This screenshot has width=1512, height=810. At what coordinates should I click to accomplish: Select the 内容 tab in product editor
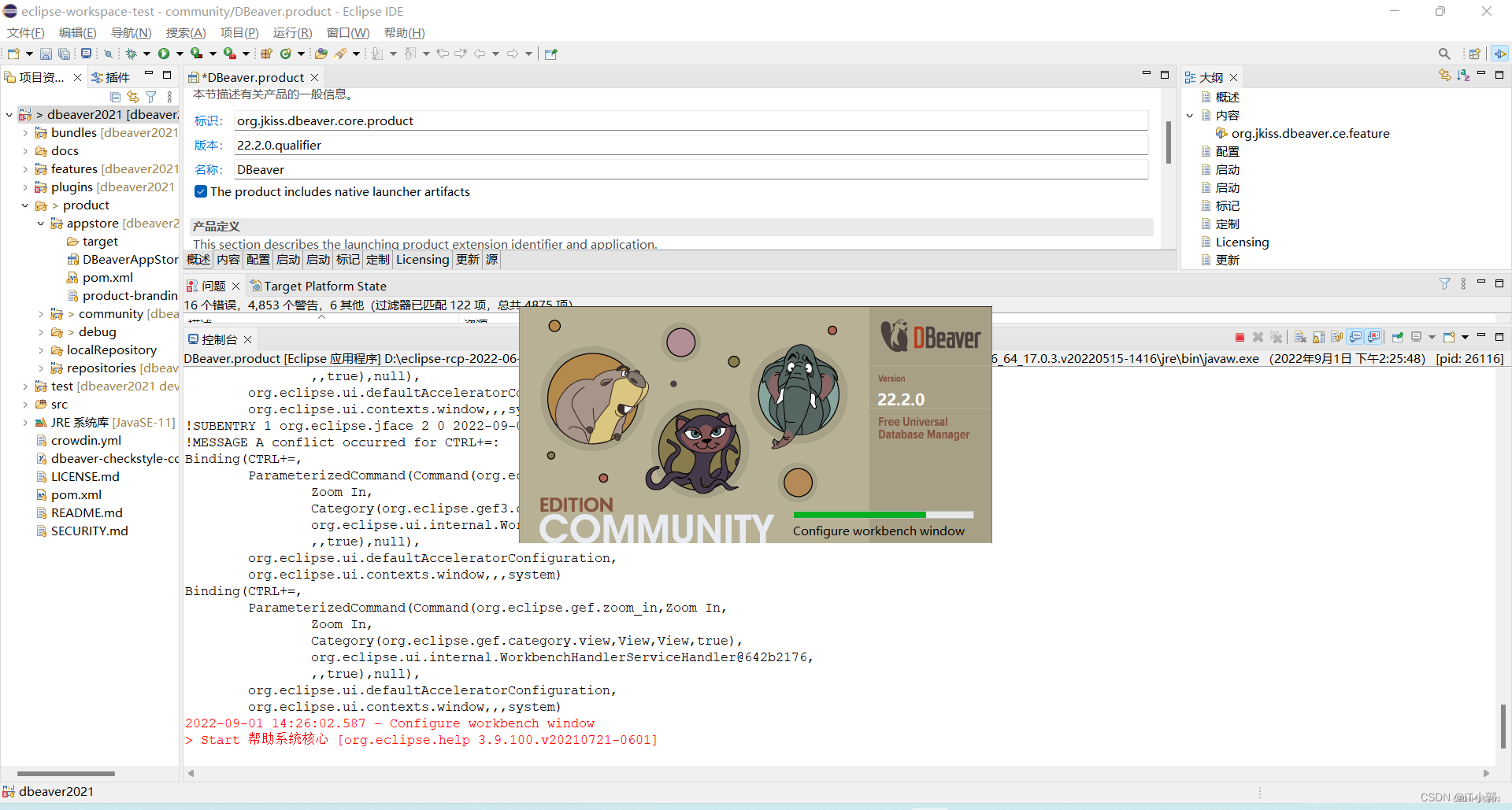pyautogui.click(x=228, y=260)
